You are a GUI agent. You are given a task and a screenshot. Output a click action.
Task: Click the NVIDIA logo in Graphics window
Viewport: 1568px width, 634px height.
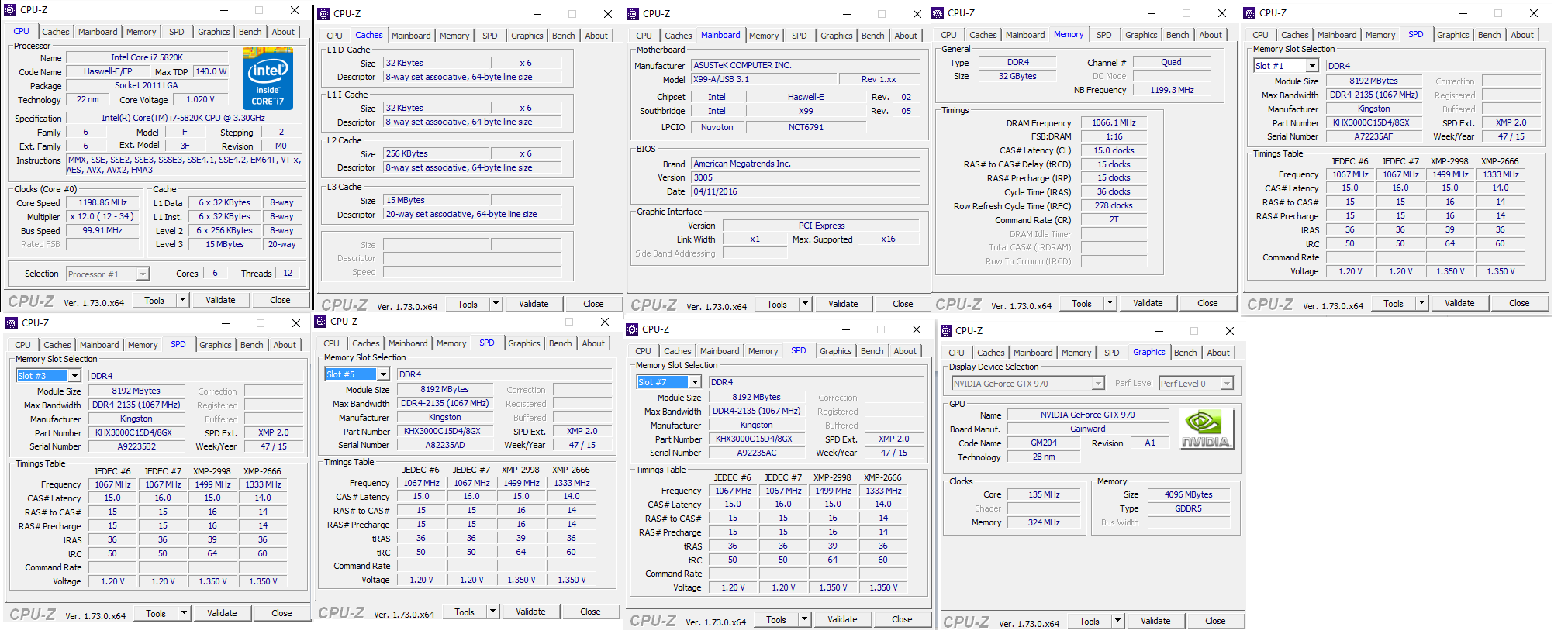[x=1206, y=429]
